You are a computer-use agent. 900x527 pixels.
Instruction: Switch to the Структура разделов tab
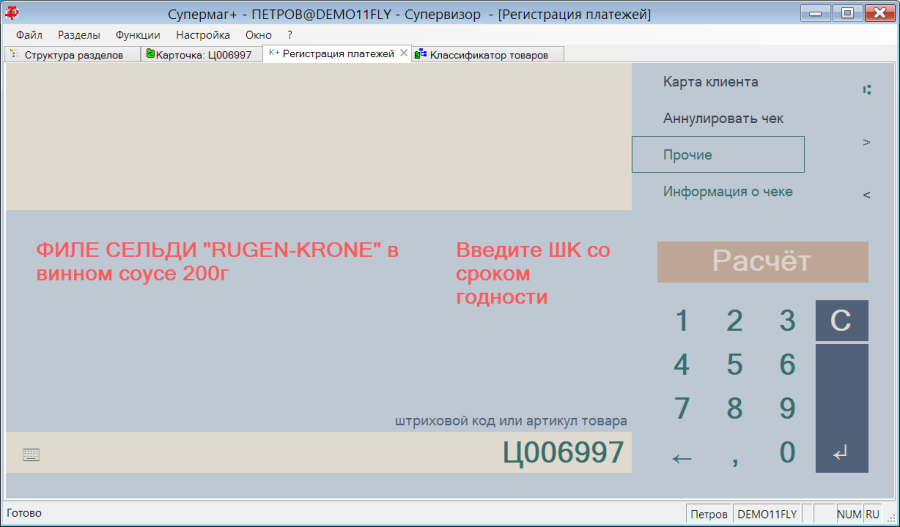(72, 55)
